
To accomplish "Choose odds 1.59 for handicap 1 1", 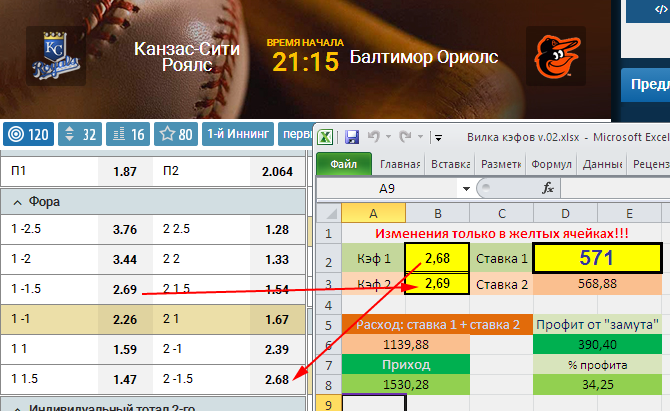I will coord(125,349).
